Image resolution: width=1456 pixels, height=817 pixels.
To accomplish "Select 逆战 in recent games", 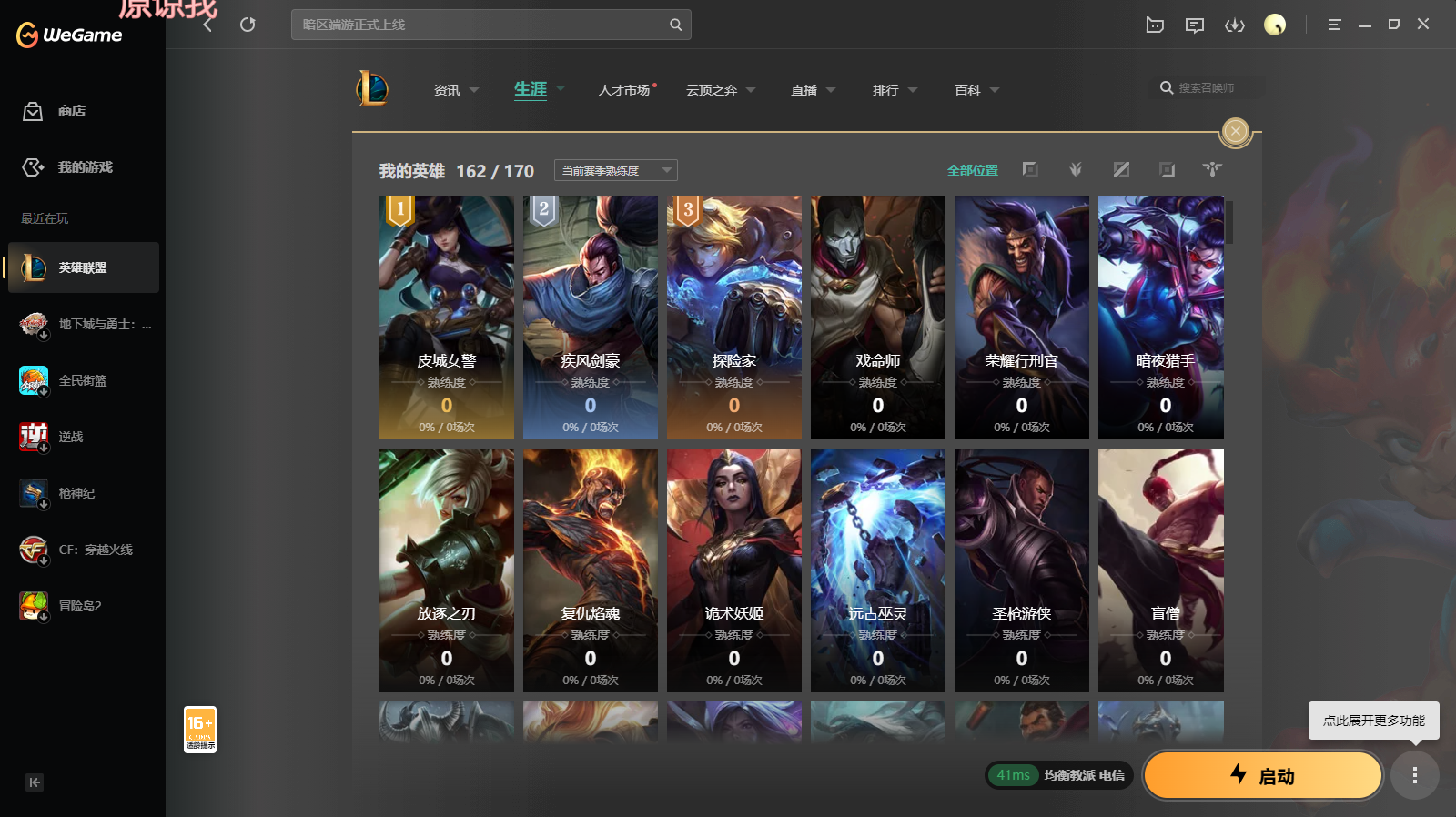I will click(x=84, y=437).
